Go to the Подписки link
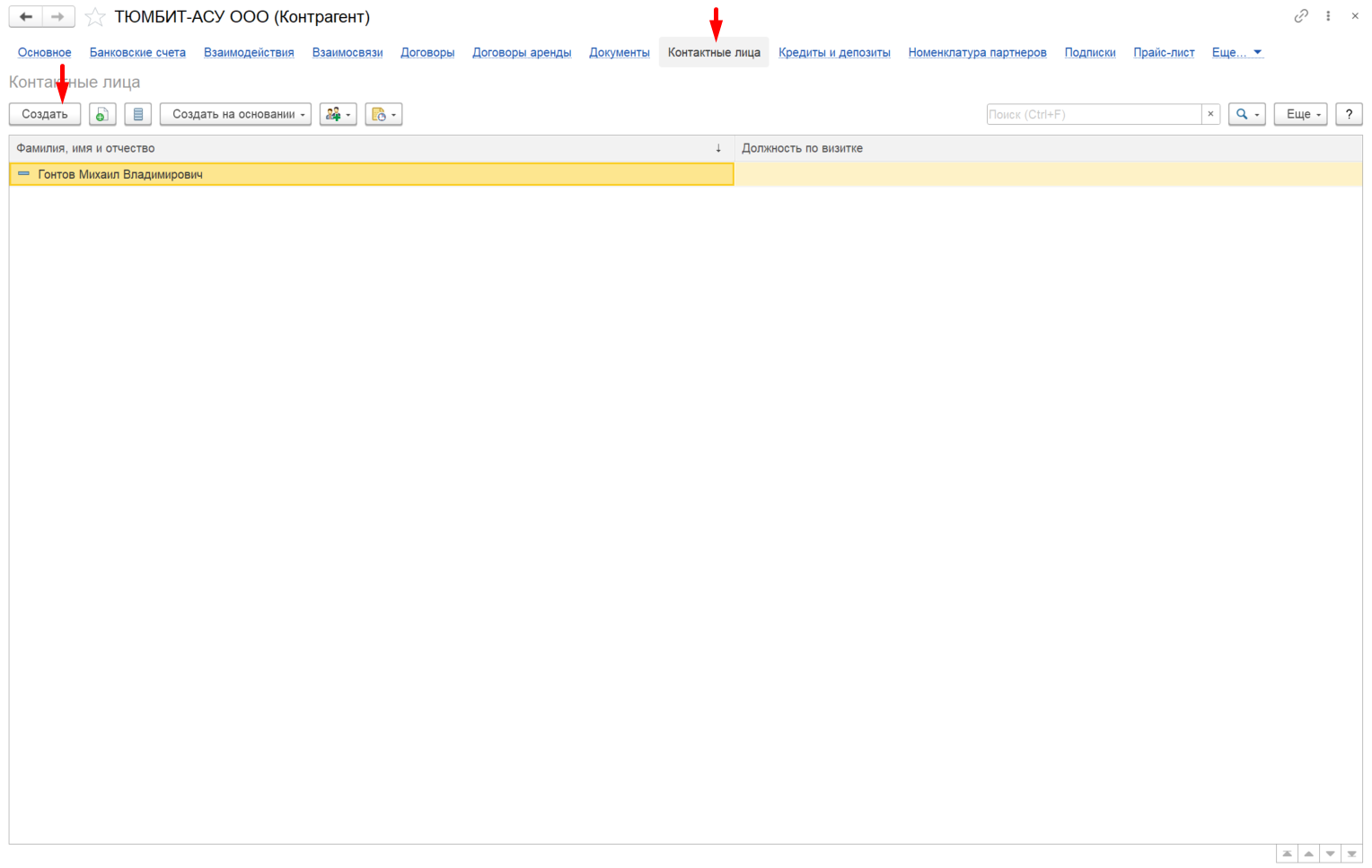 pyautogui.click(x=1090, y=52)
